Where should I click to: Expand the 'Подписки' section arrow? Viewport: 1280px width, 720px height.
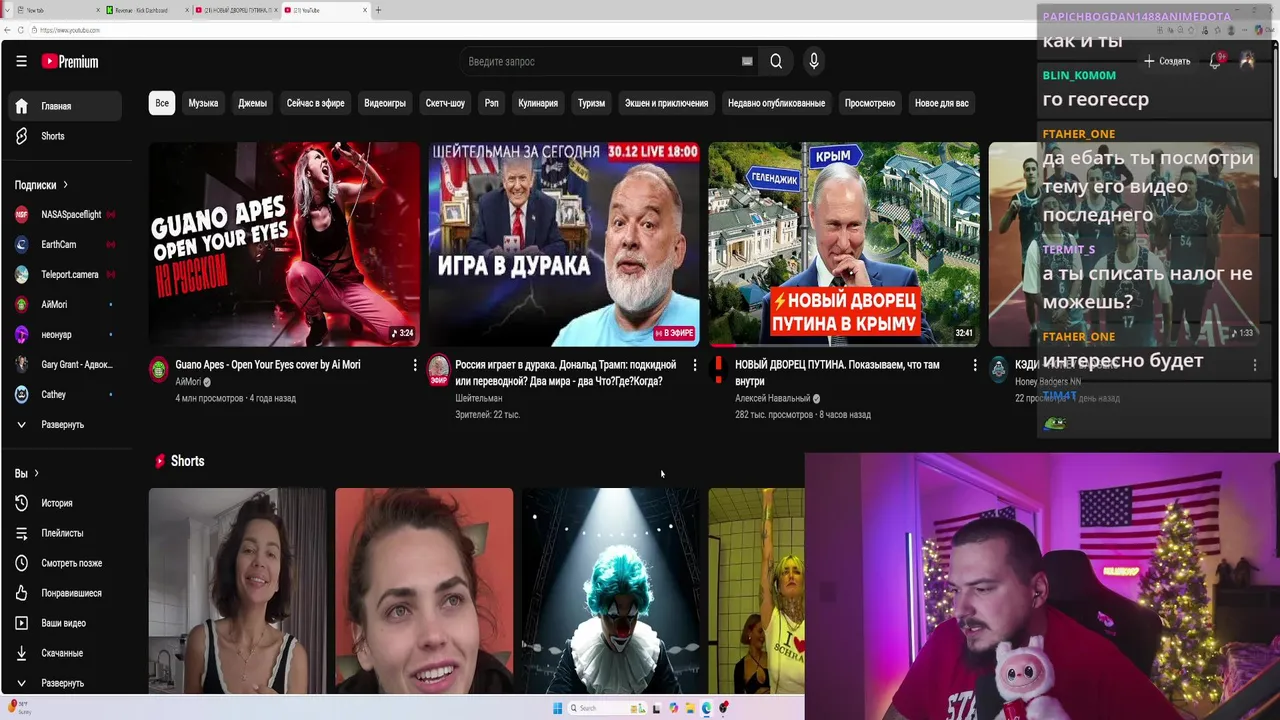coord(65,185)
